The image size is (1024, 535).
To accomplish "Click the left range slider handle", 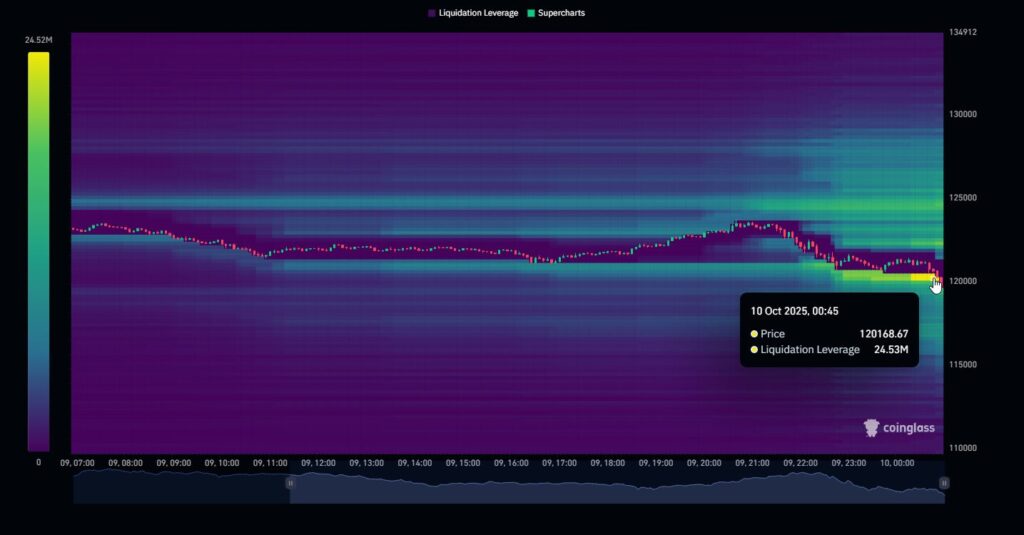I will 291,483.
